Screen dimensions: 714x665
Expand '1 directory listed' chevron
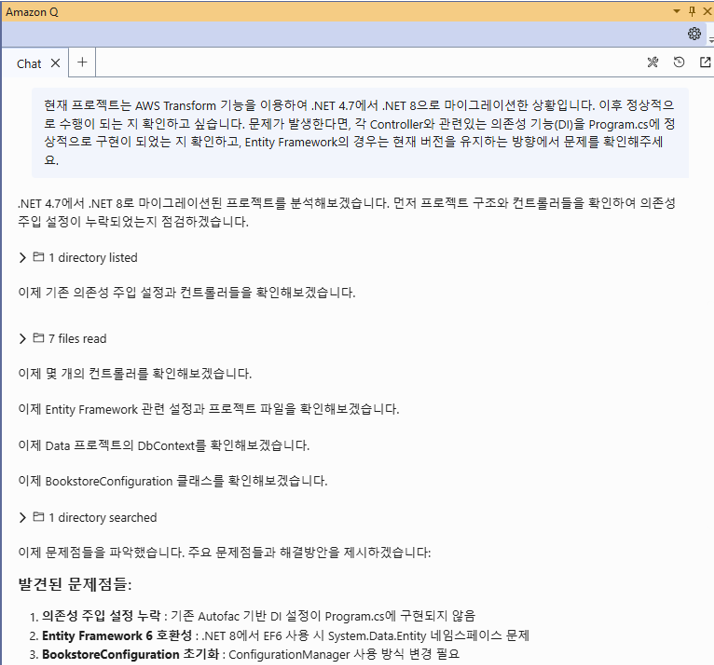(x=22, y=258)
